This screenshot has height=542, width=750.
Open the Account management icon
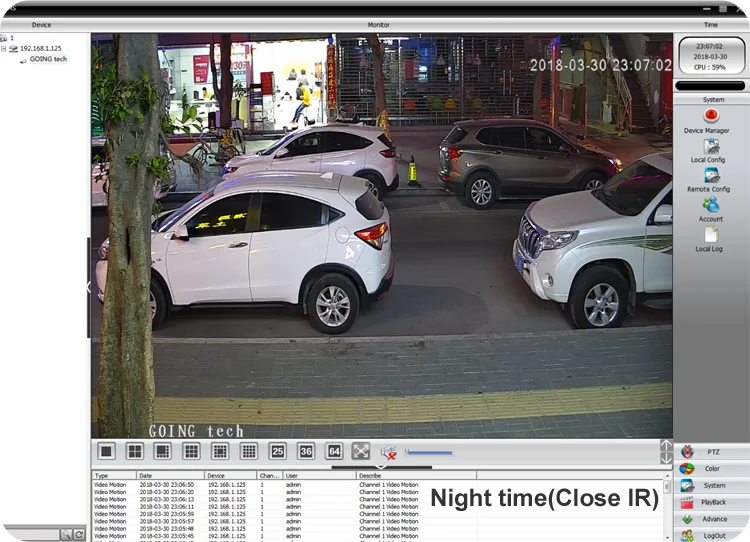pyautogui.click(x=710, y=205)
